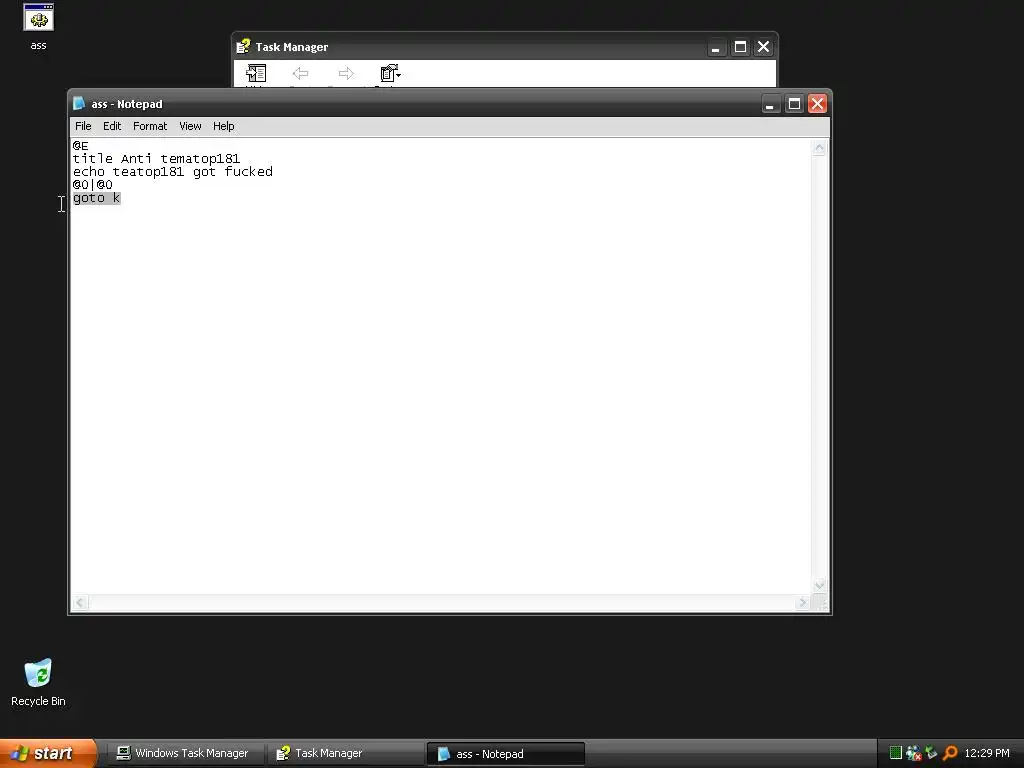This screenshot has width=1024, height=768.
Task: Click Back arrow in Task Manager help toolbar
Action: point(300,74)
